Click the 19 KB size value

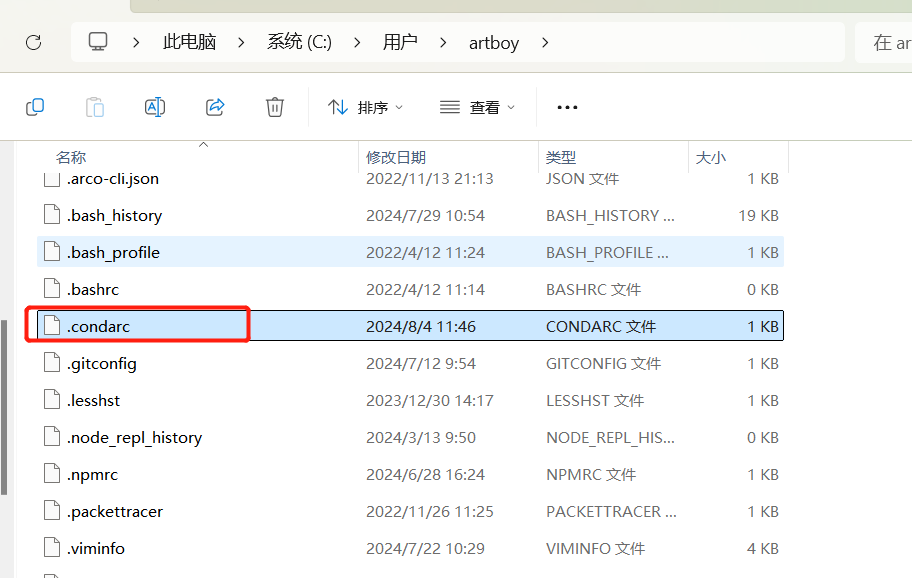(758, 215)
